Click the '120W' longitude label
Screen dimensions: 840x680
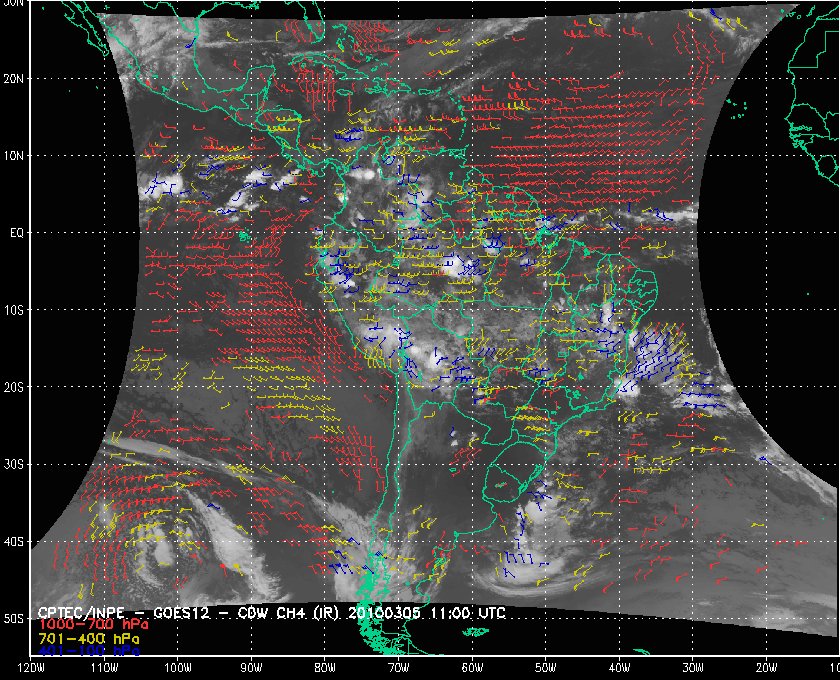coord(31,668)
